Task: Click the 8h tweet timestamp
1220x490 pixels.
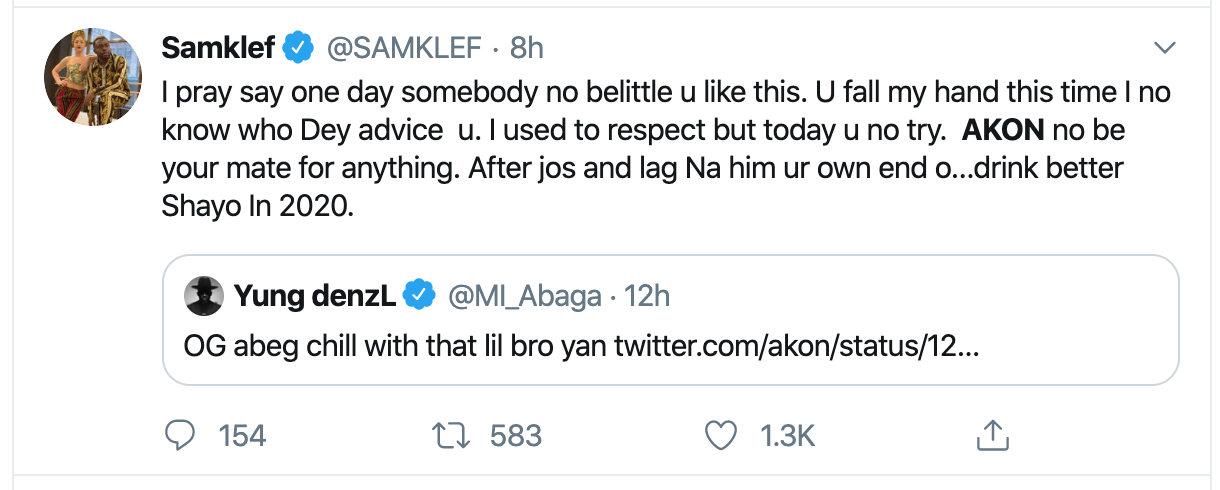Action: coord(526,48)
